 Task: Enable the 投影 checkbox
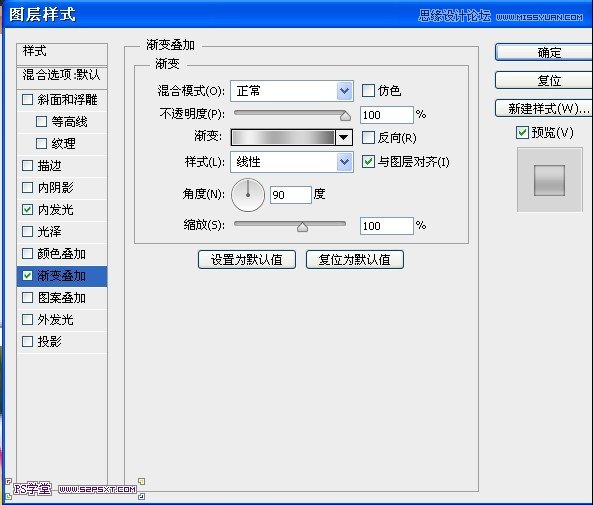pyautogui.click(x=27, y=341)
